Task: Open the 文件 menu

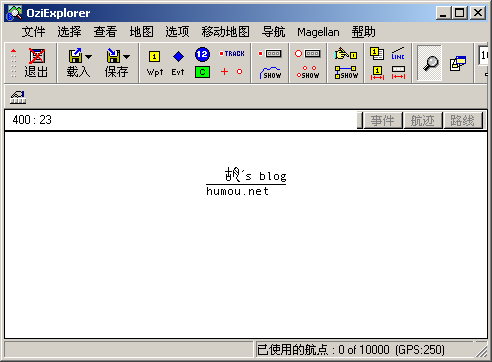Action: [x=33, y=32]
